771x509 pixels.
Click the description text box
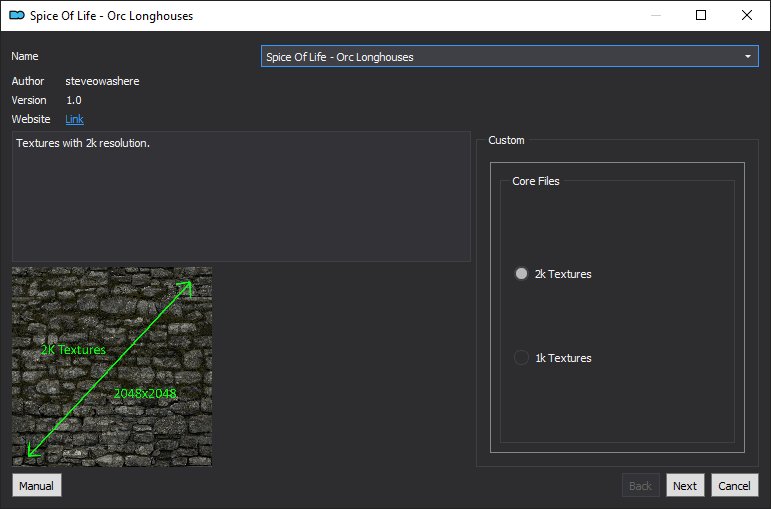point(241,196)
